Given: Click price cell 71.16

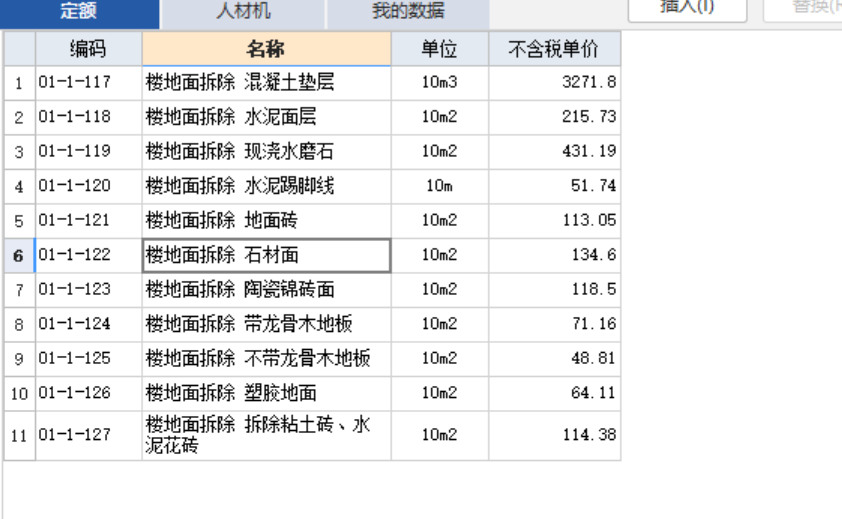Looking at the screenshot, I should click(x=555, y=324).
